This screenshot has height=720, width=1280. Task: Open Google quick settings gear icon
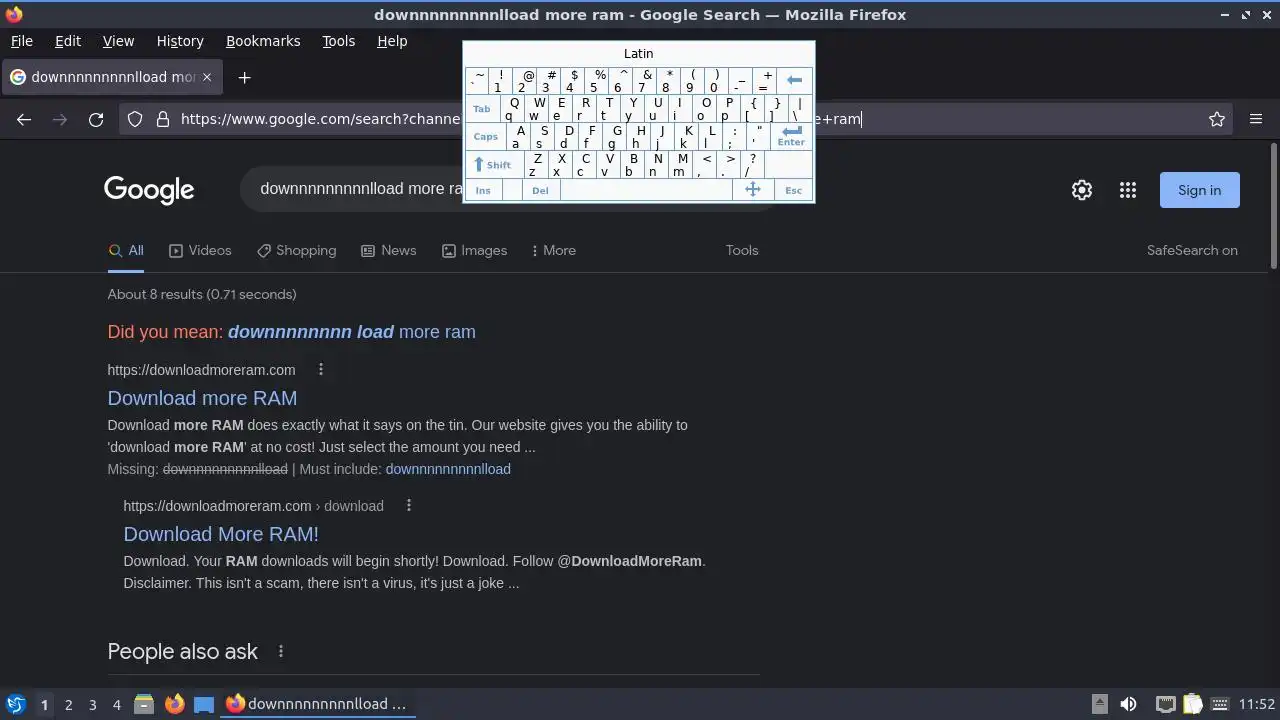pos(1082,190)
